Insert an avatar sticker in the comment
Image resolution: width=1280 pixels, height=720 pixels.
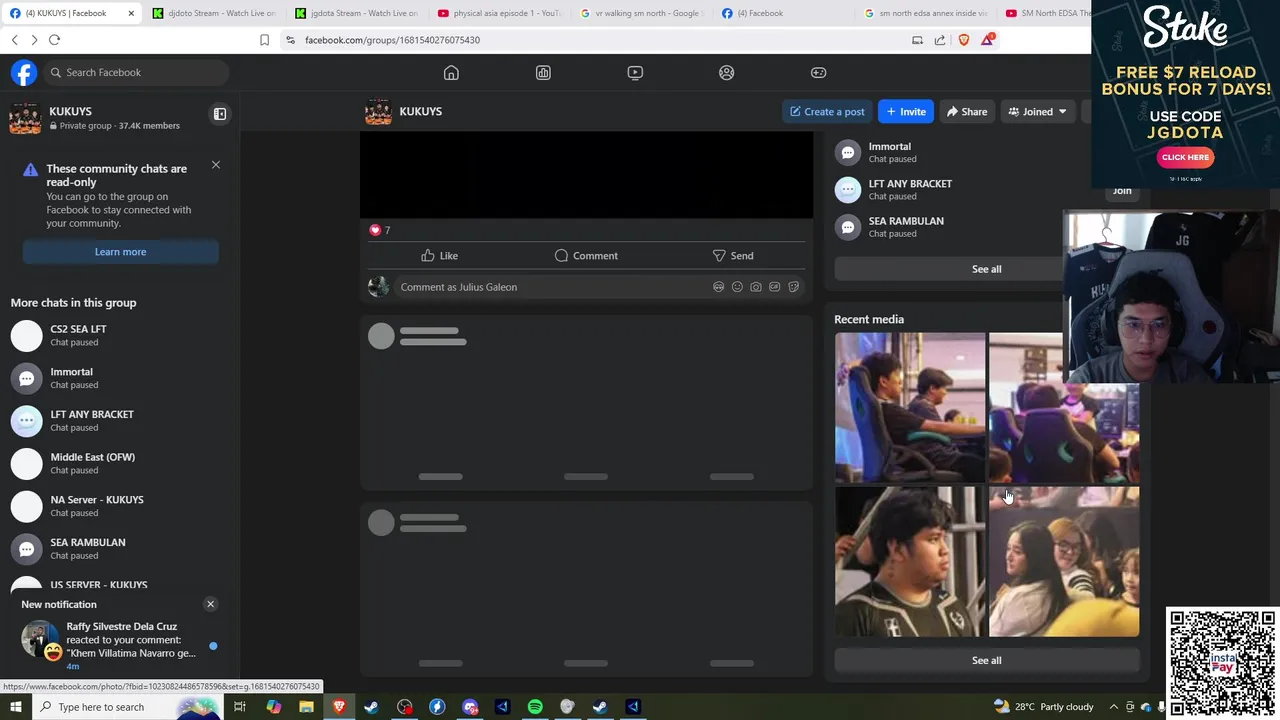coord(718,287)
